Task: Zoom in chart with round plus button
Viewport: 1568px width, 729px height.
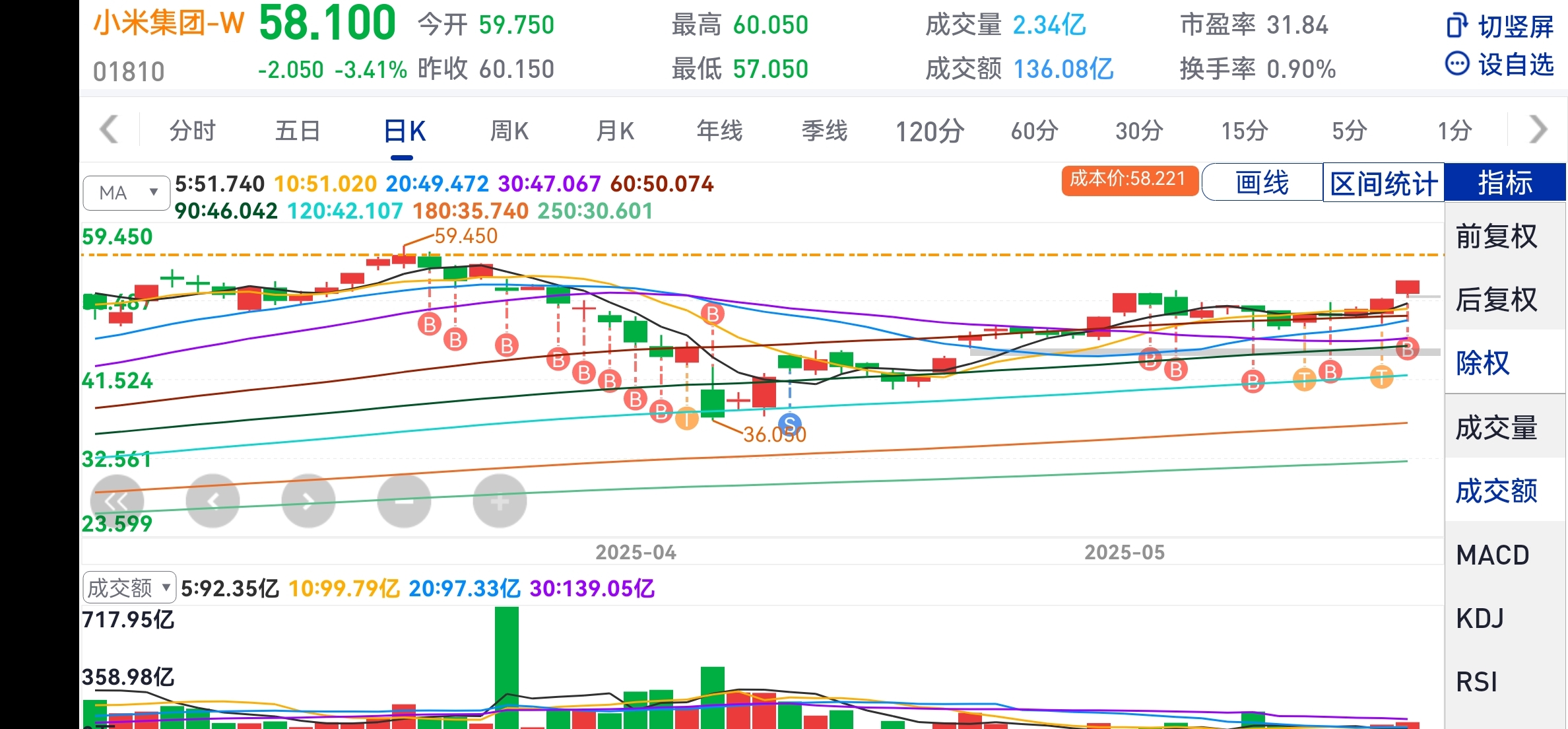Action: [x=500, y=501]
